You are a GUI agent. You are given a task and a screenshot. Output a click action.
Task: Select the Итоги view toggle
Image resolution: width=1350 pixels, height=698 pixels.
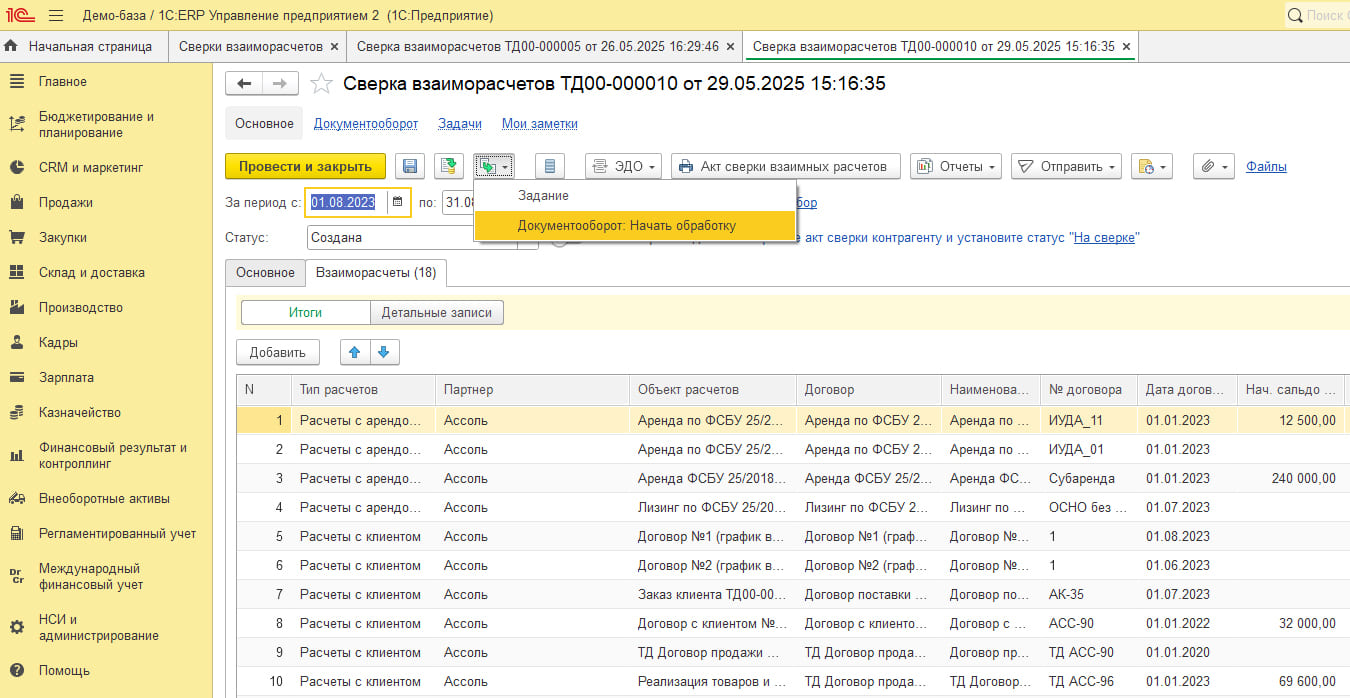coord(305,312)
